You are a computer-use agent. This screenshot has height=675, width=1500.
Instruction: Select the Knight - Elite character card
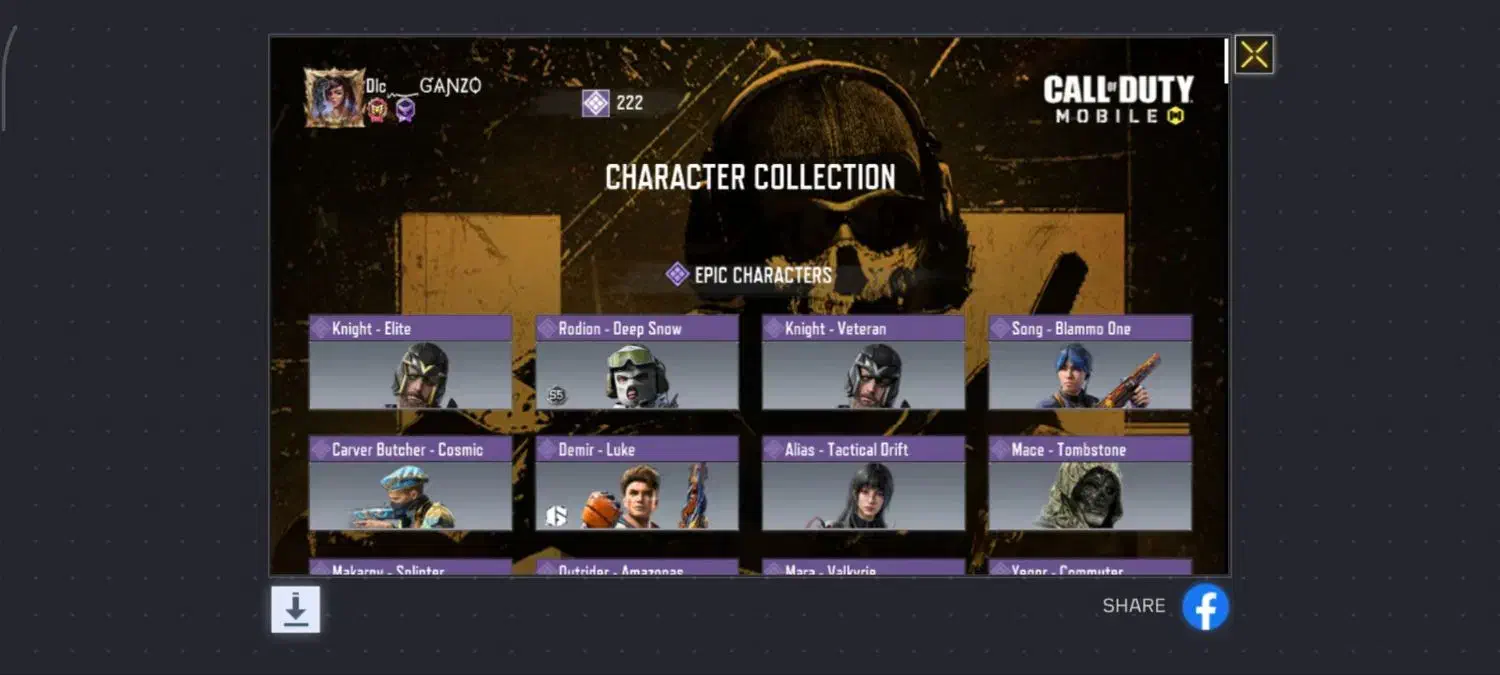coord(410,362)
